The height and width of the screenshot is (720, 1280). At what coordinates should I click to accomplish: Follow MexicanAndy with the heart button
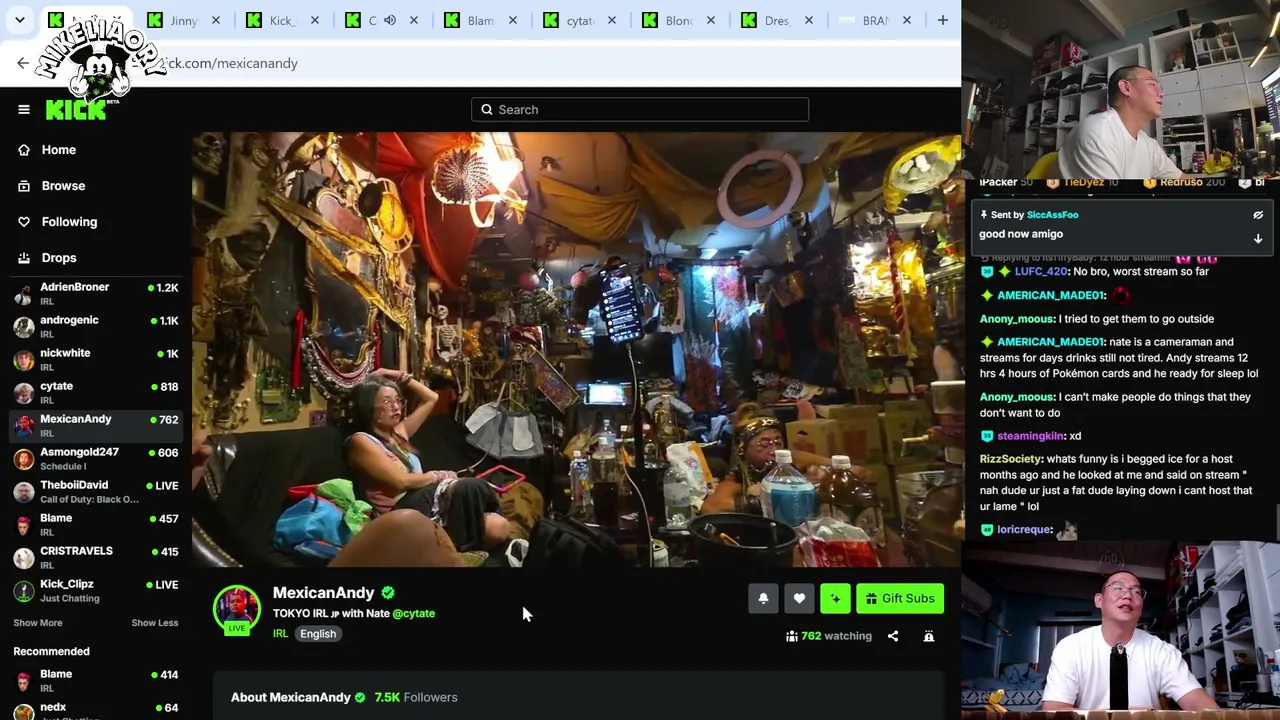[x=799, y=599]
